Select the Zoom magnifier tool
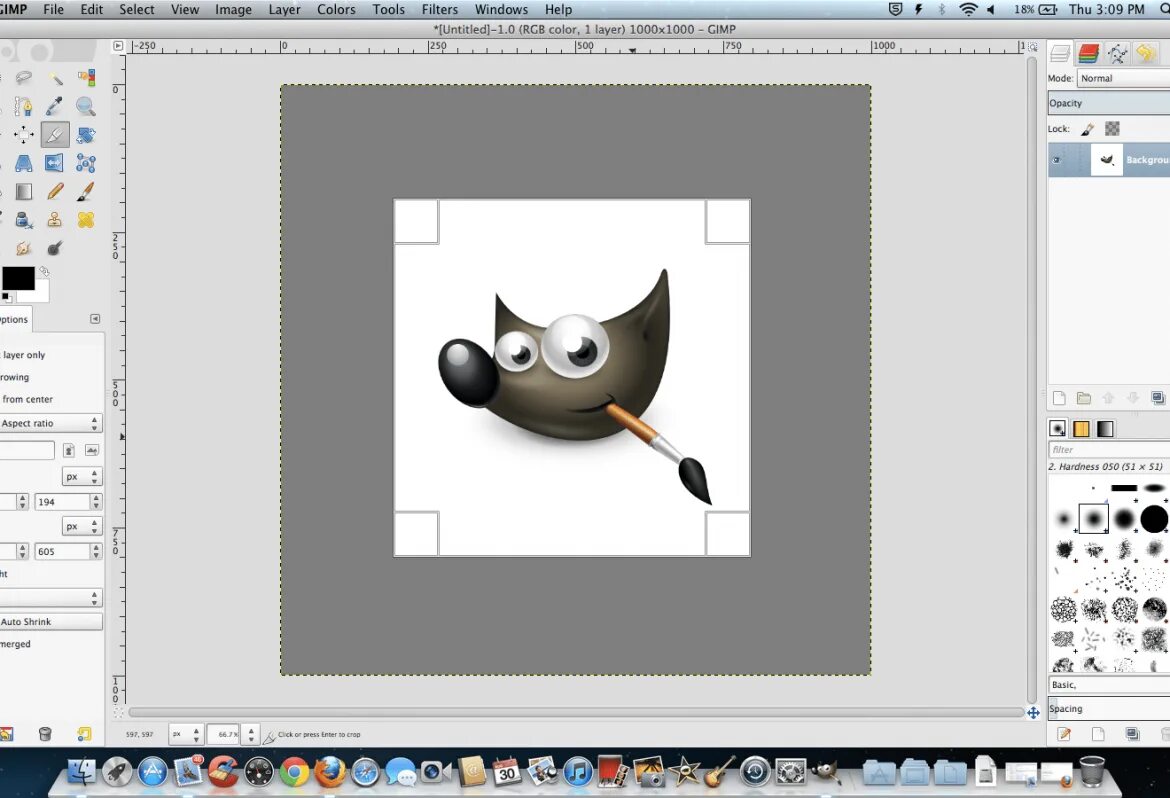The height and width of the screenshot is (798, 1170). click(x=87, y=107)
